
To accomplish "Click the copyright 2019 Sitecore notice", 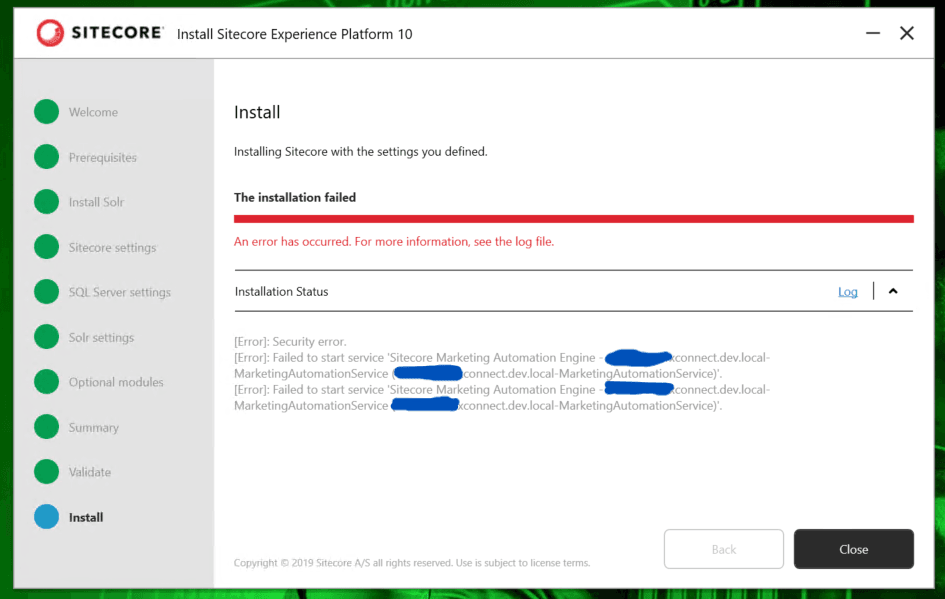I will pos(412,563).
